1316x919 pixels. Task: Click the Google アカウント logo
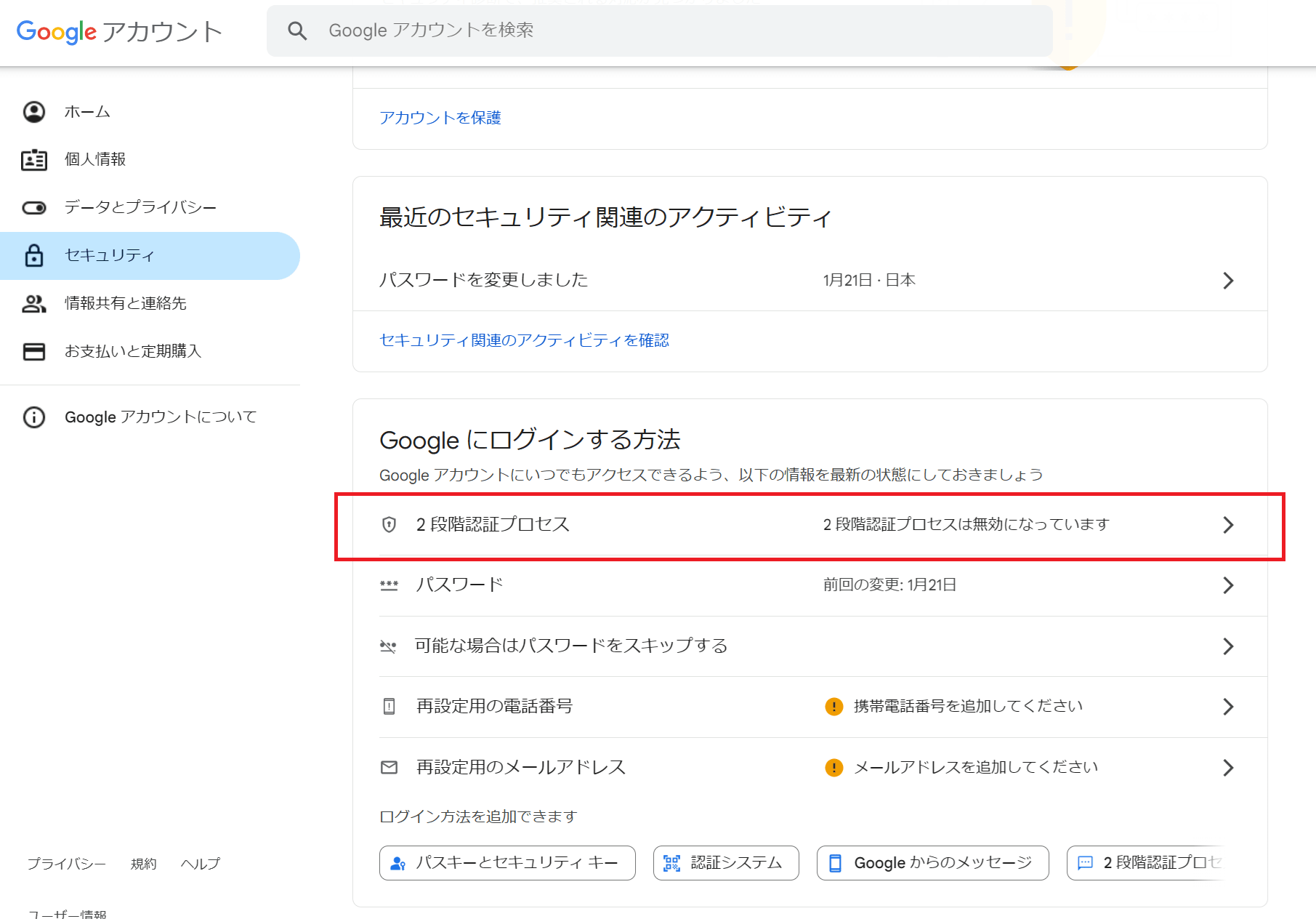(x=119, y=31)
